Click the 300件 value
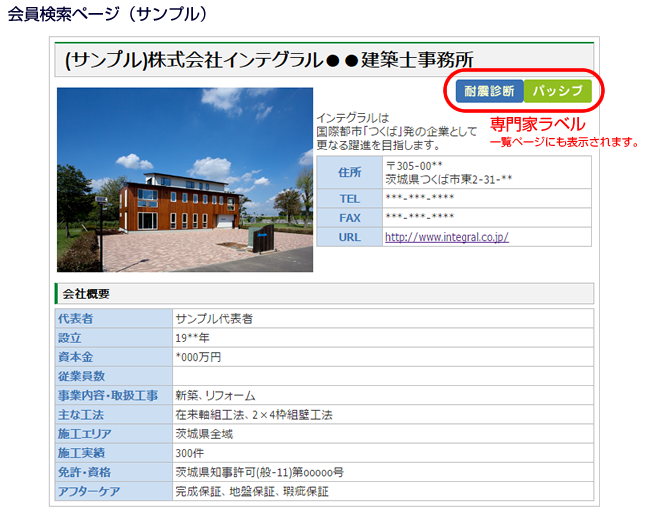Screen dimensions: 648x517 (190, 453)
